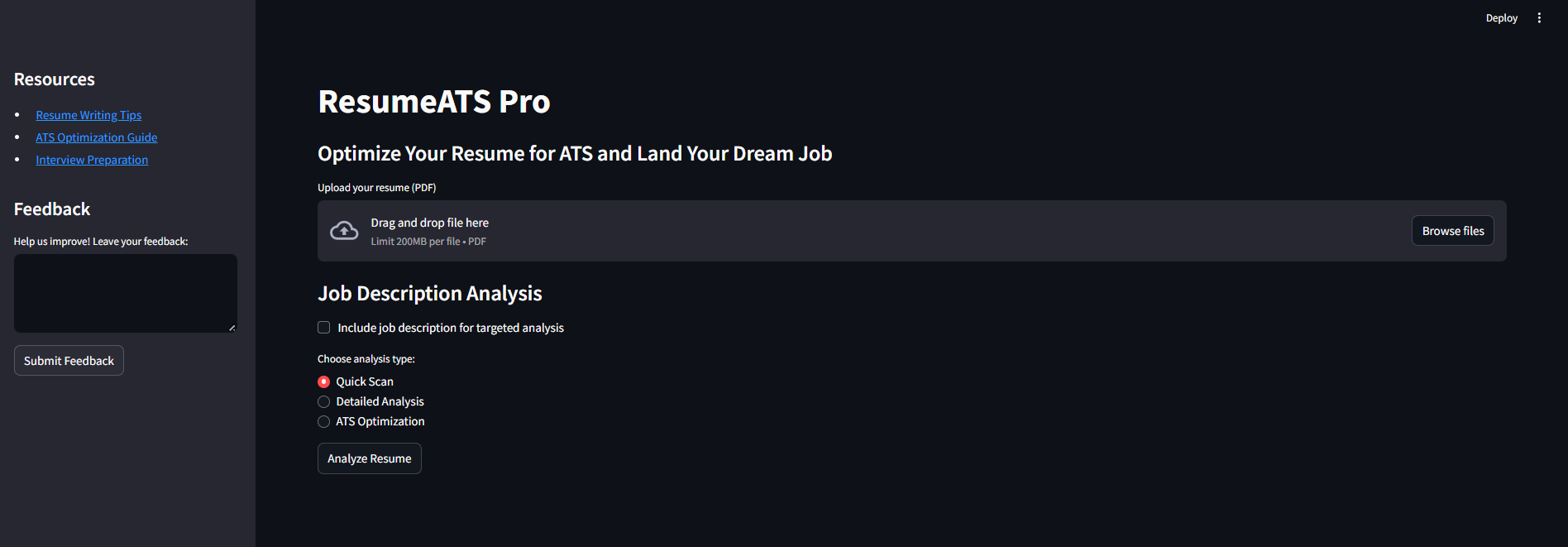Click the Deploy button
The width and height of the screenshot is (1568, 547).
pyautogui.click(x=1501, y=18)
